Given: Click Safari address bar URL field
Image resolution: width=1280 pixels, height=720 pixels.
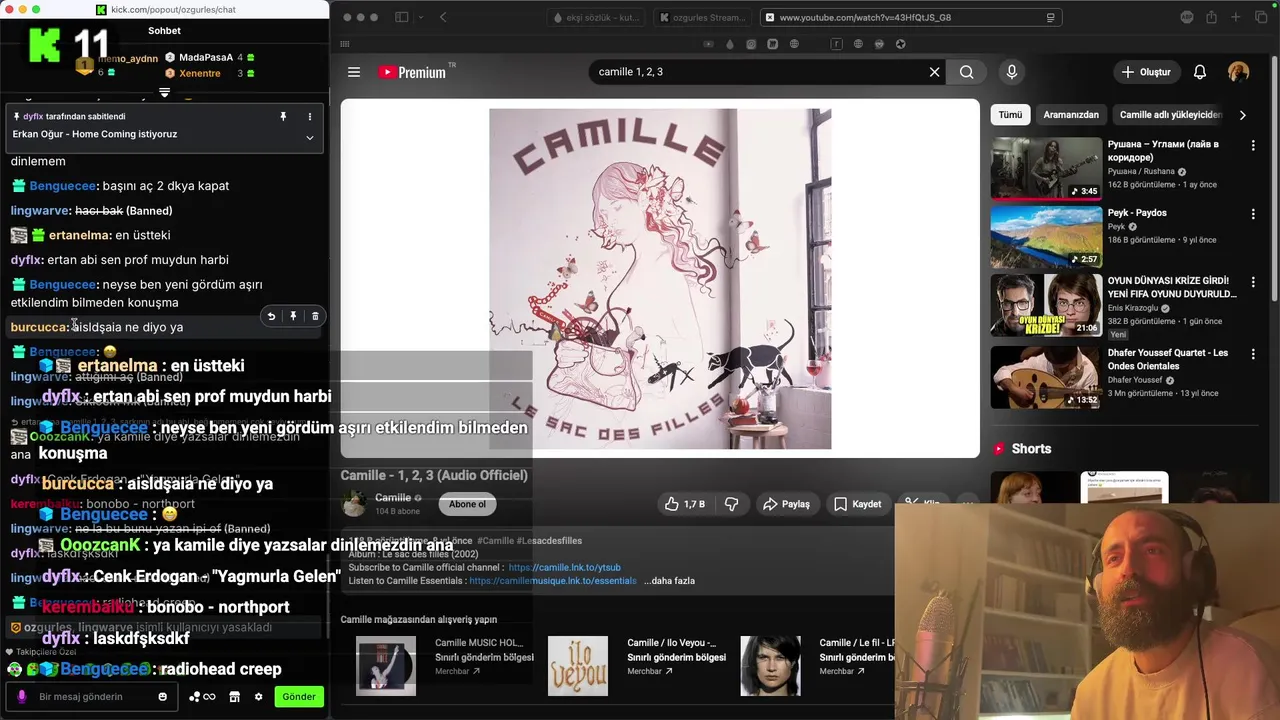Looking at the screenshot, I should 910,17.
